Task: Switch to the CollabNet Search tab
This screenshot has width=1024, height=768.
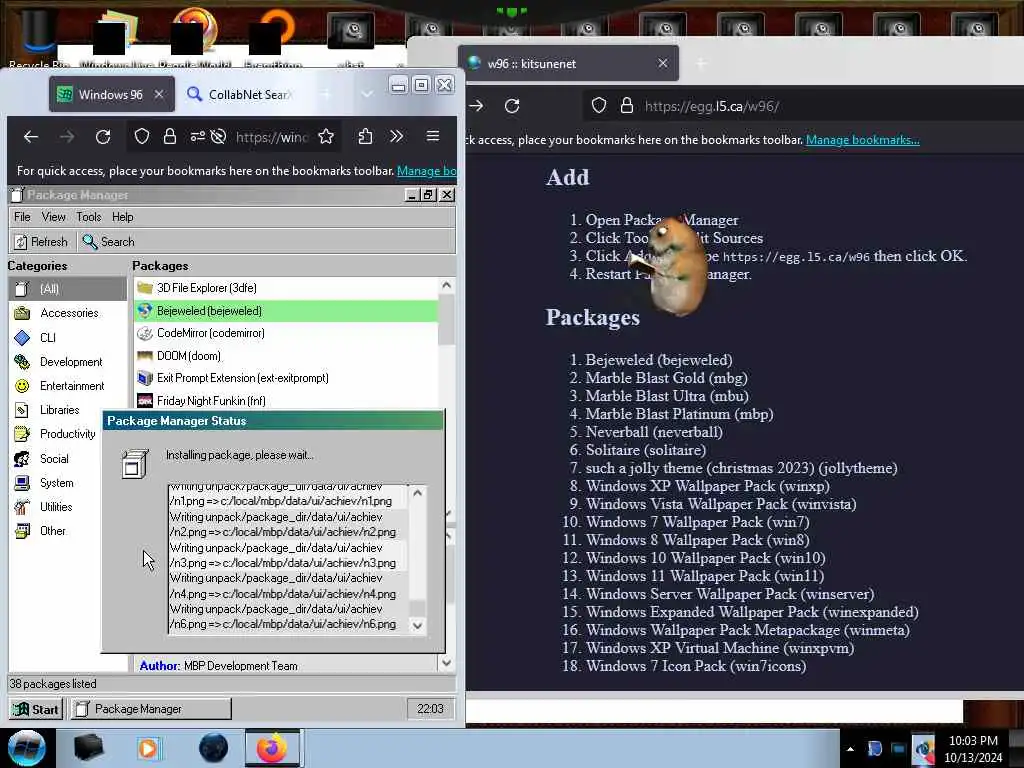Action: coord(238,95)
